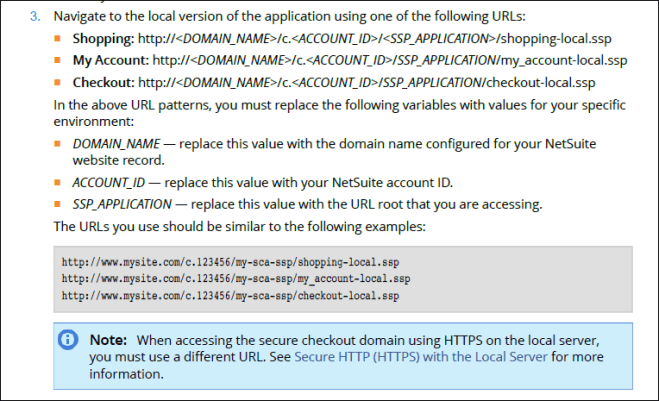Image resolution: width=659 pixels, height=401 pixels.
Task: Click the blue info icon in the Note box
Action: (x=68, y=340)
